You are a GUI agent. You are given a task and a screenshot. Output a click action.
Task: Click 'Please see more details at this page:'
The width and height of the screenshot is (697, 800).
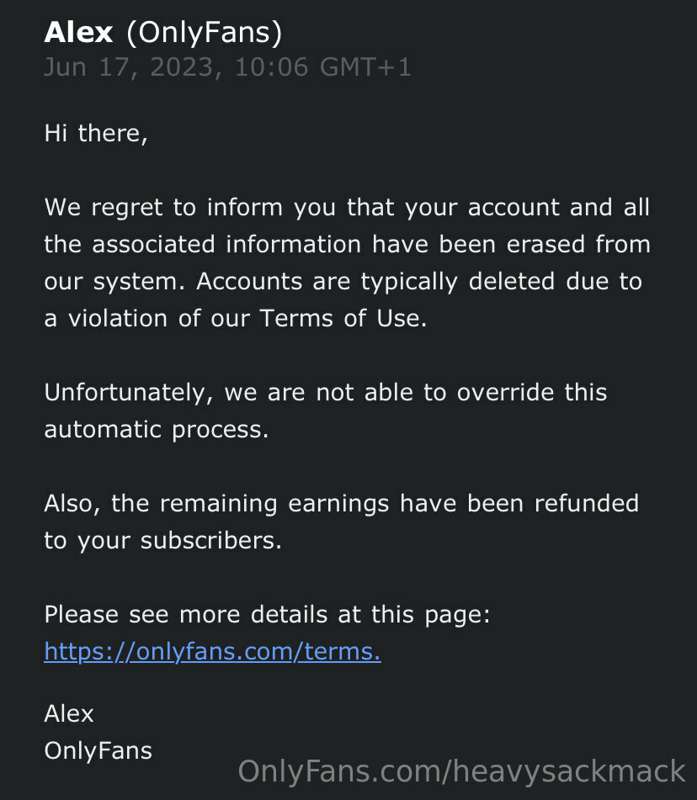tap(267, 615)
